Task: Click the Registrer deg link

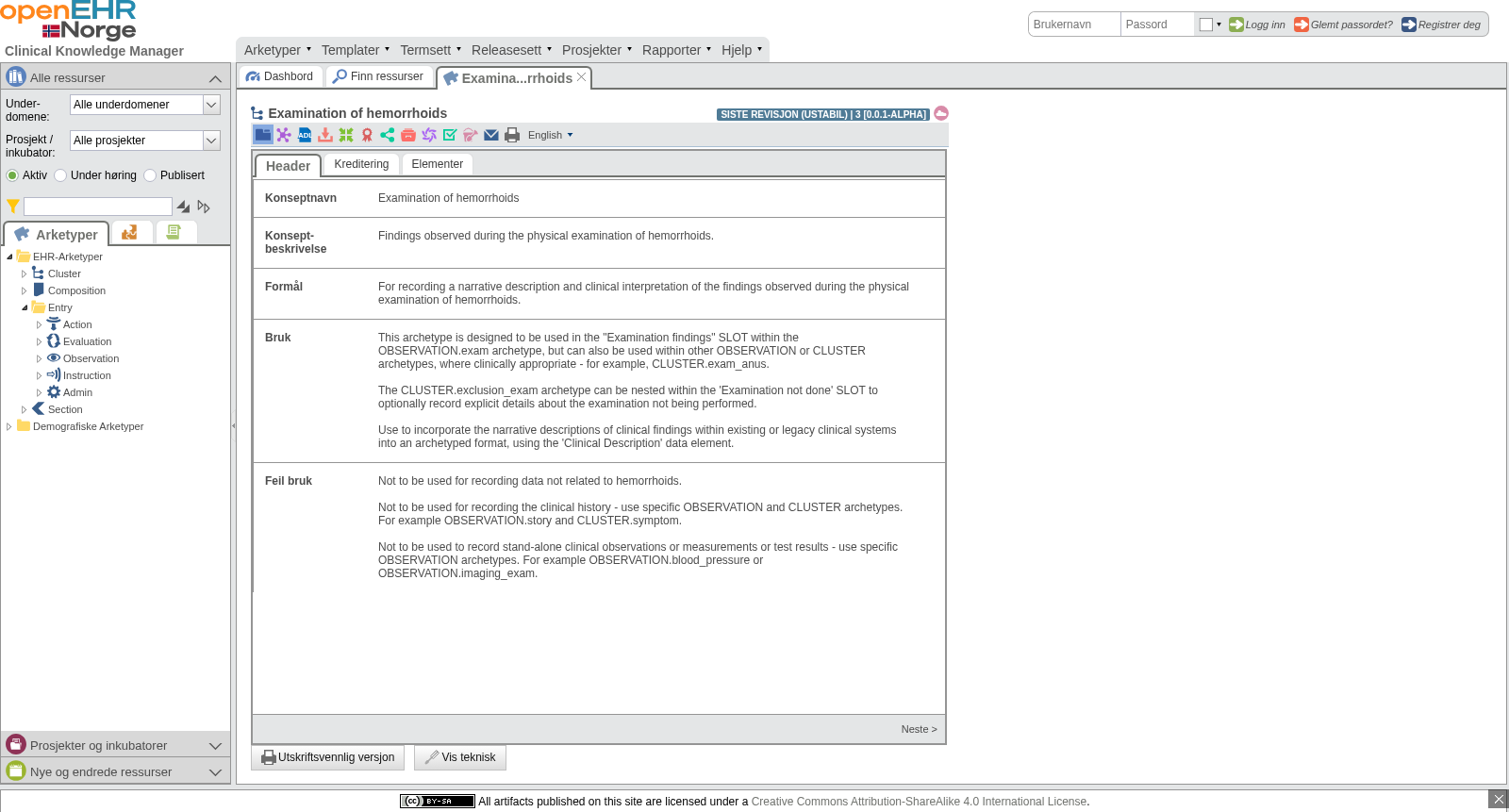Action: pos(1441,25)
